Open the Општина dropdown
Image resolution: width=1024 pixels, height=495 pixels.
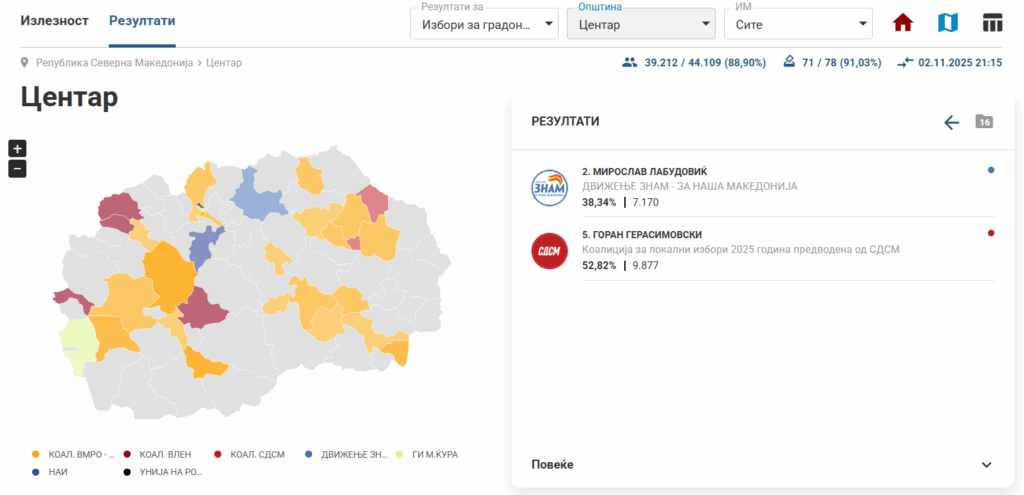coord(640,24)
